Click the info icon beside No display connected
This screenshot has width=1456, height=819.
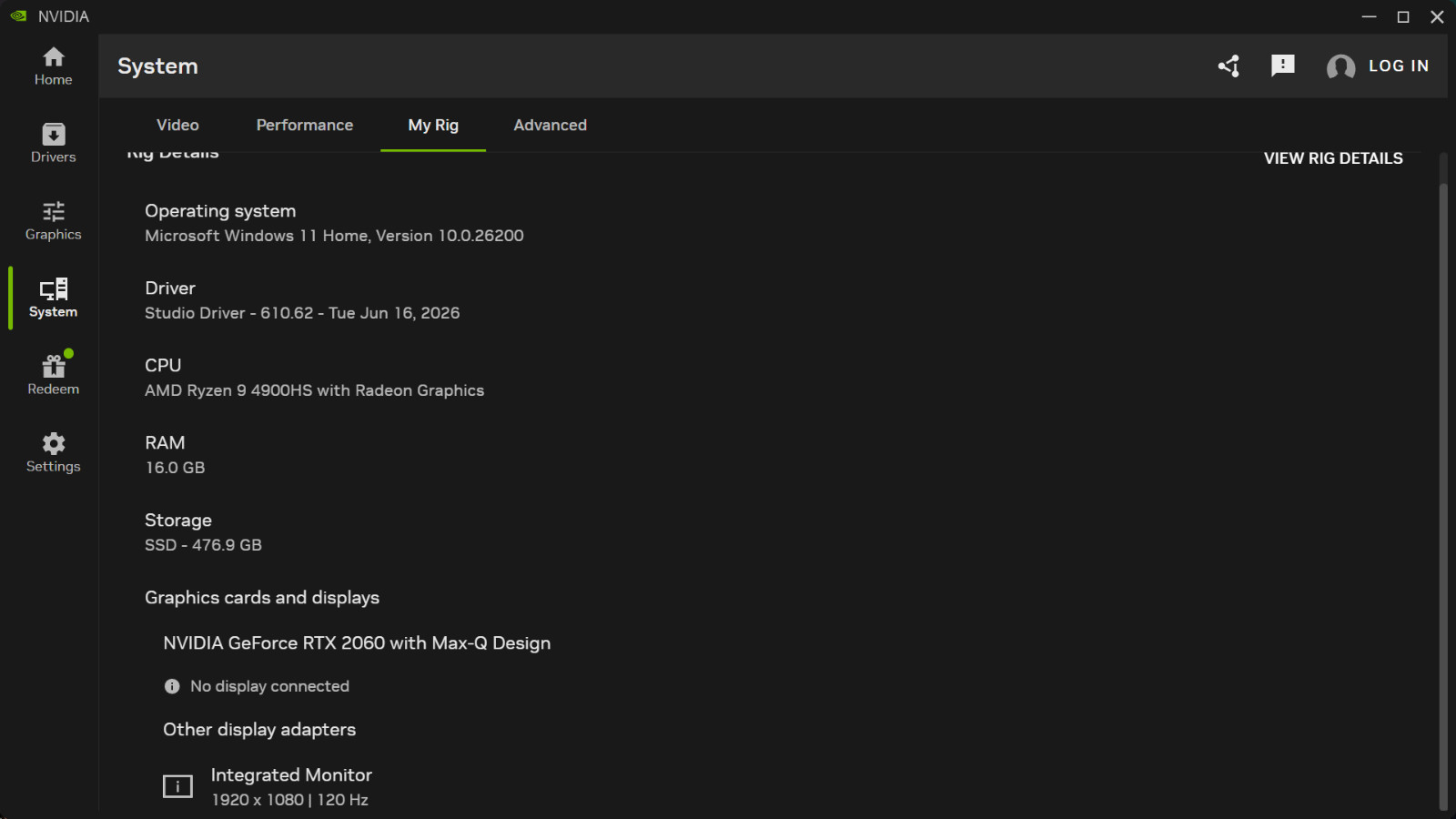point(172,686)
